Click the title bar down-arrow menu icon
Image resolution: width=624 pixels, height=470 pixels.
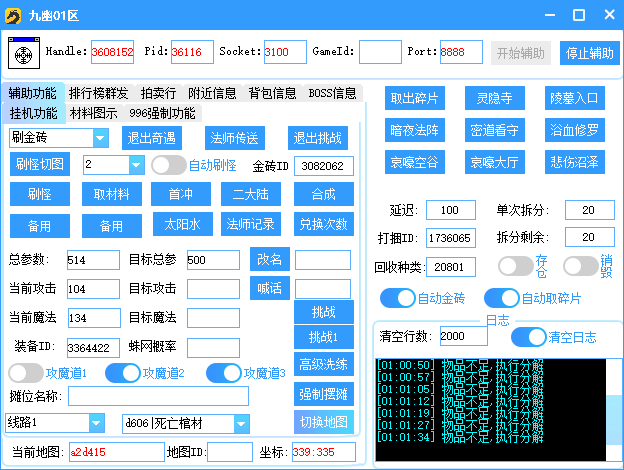click(551, 15)
